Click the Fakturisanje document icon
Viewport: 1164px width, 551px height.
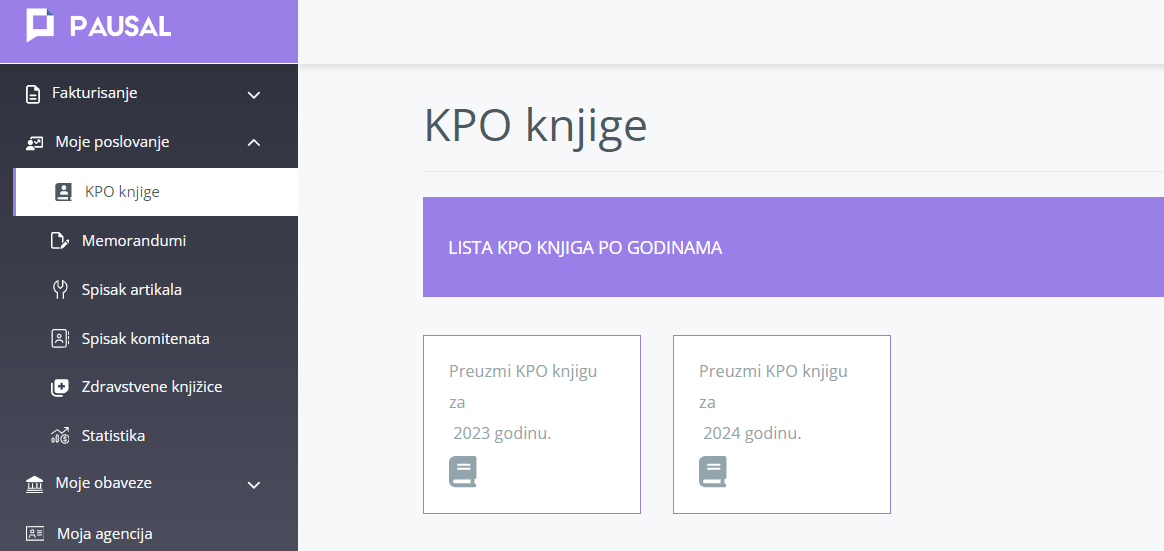33,94
